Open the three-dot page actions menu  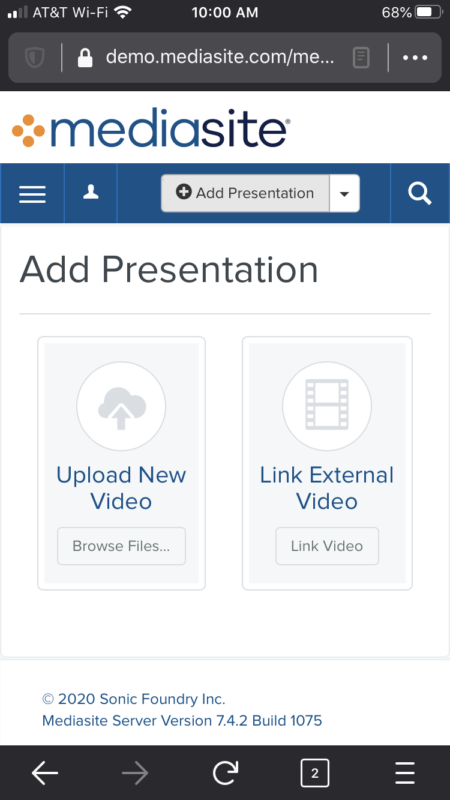coord(415,58)
